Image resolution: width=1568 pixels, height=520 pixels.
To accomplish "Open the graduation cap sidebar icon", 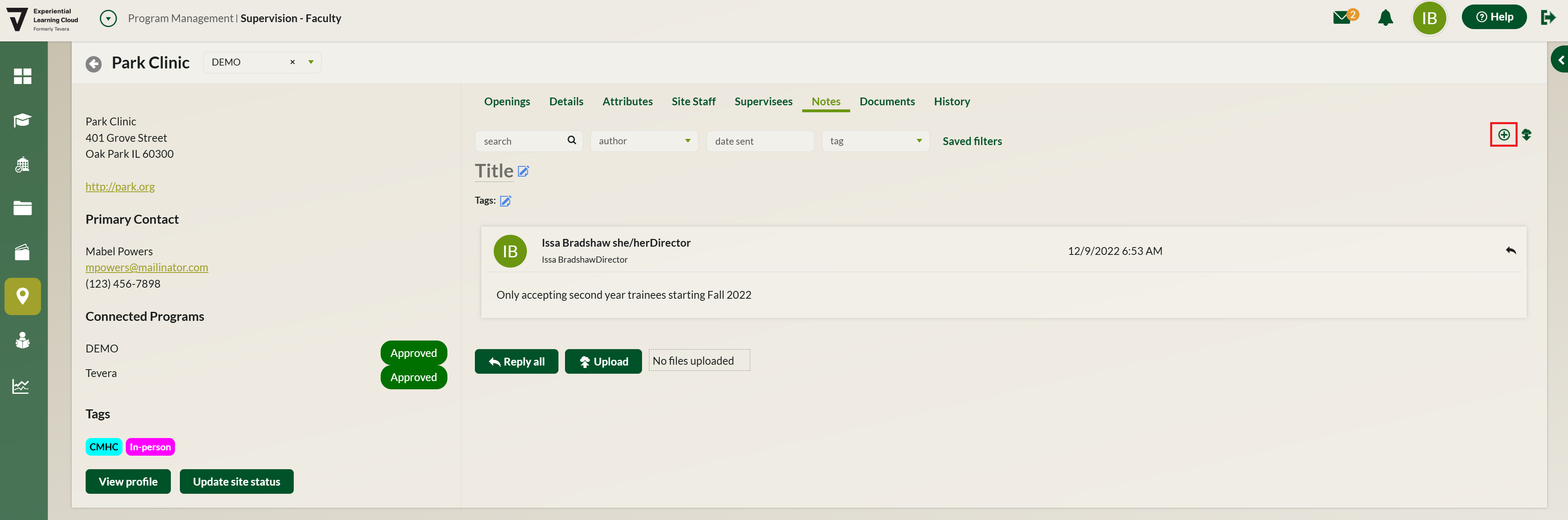I will pos(23,120).
